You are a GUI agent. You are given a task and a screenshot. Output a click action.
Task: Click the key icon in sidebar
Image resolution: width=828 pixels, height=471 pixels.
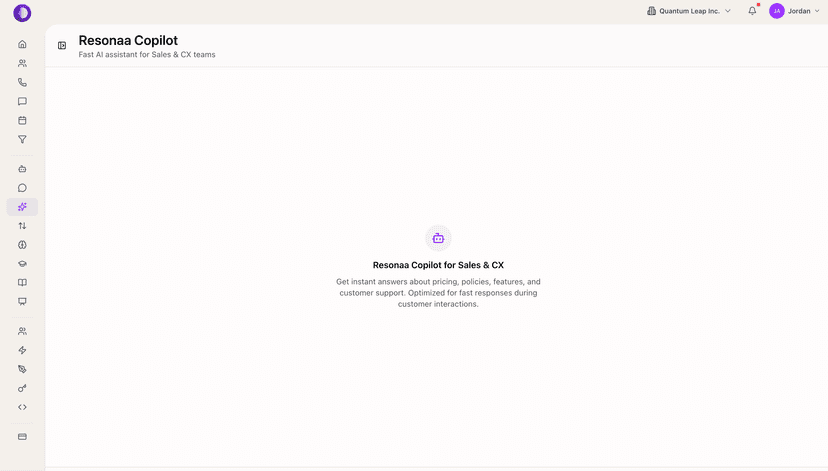tap(22, 388)
